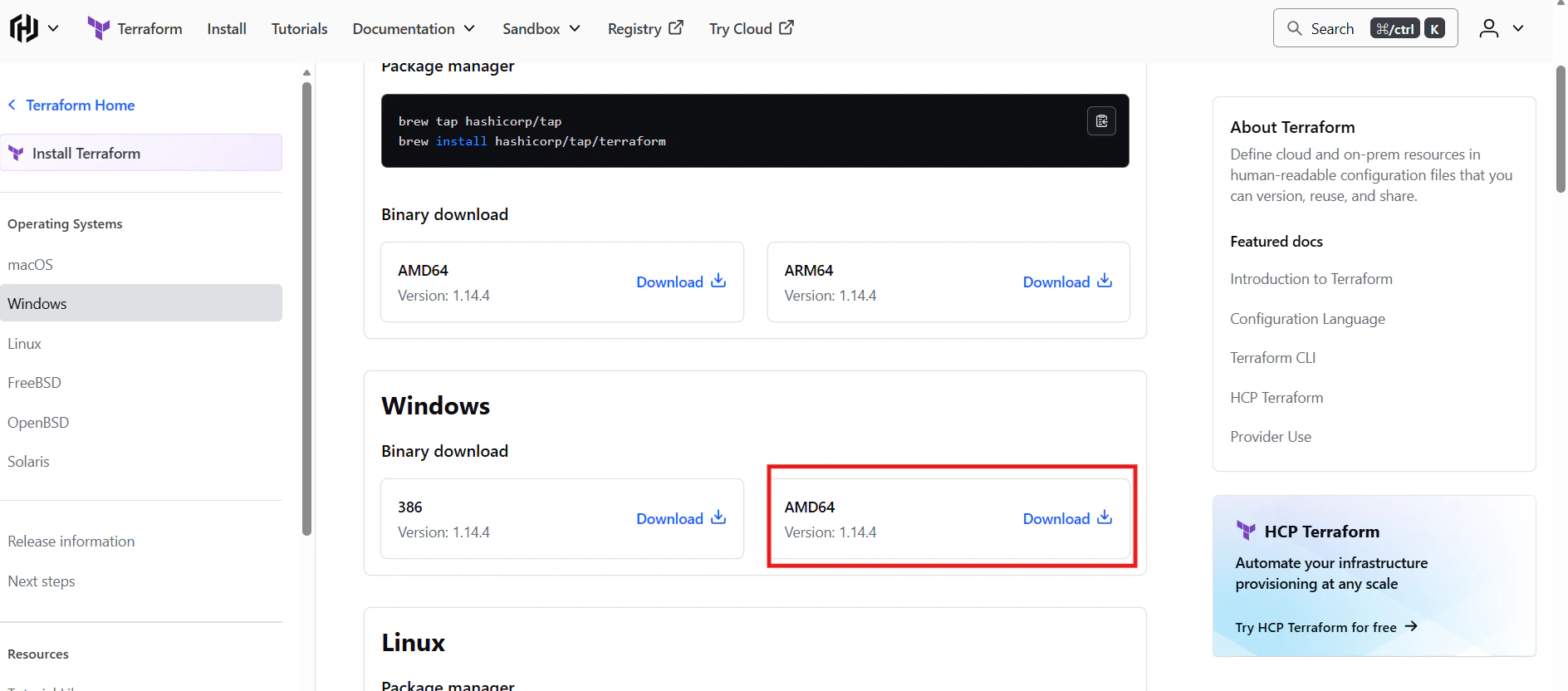Open Next steps in the sidebar
This screenshot has width=1568, height=691.
(x=42, y=581)
